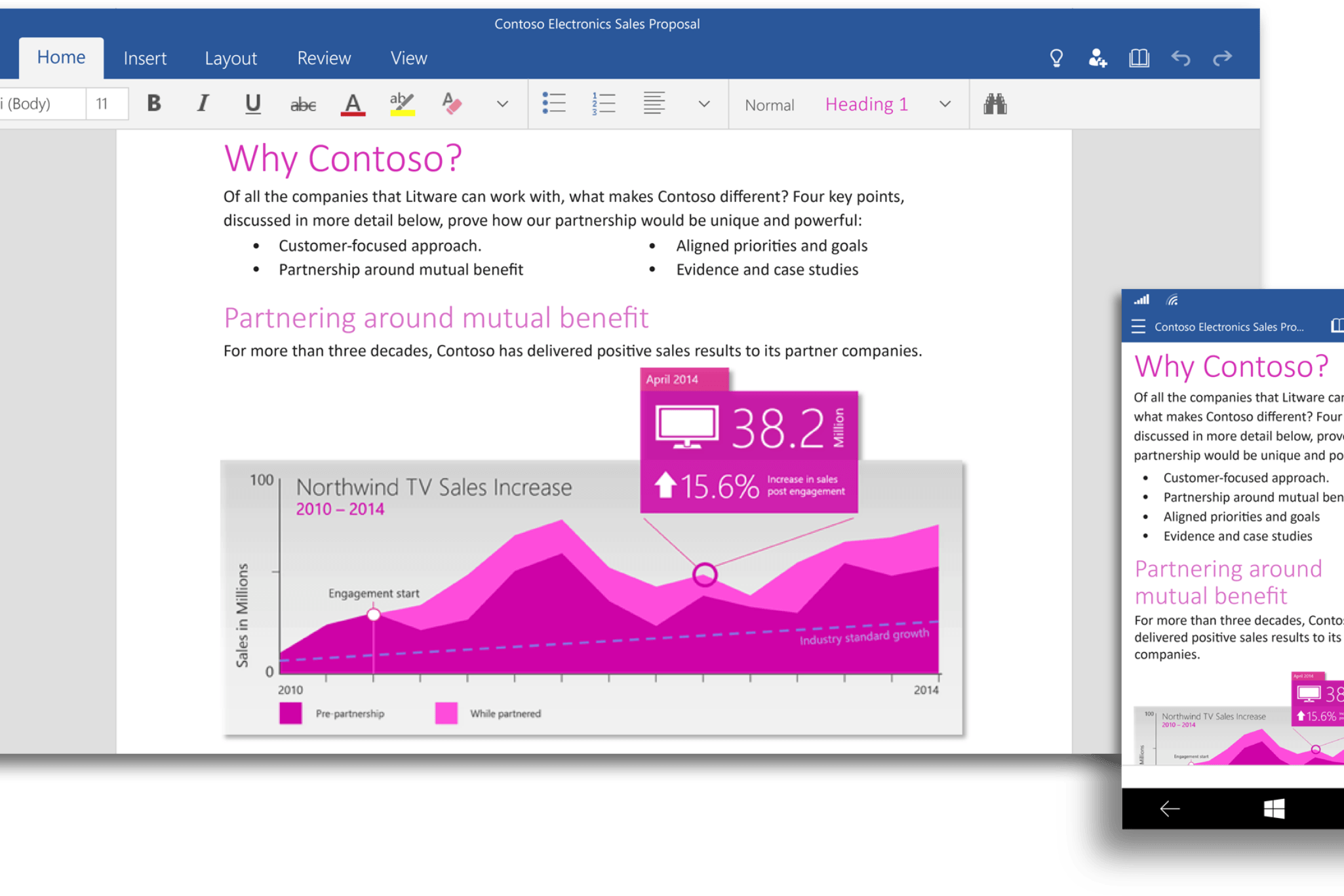Insert a bulleted list
The width and height of the screenshot is (1344, 896).
point(554,104)
